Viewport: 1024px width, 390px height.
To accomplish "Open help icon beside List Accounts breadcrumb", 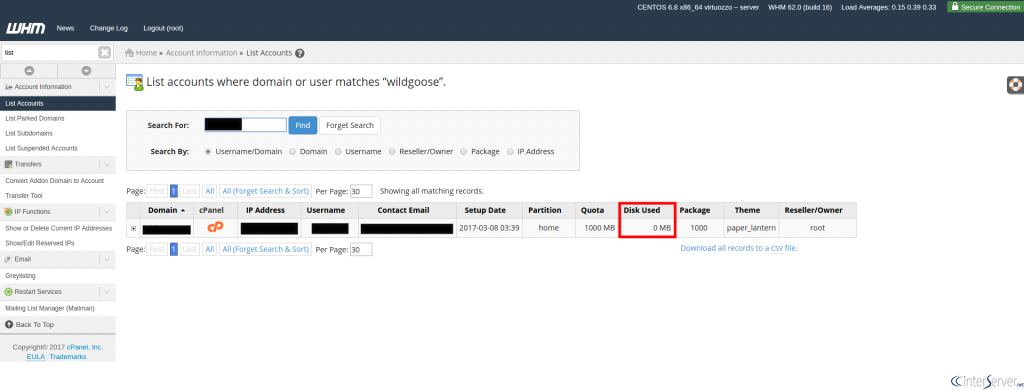I will tap(299, 53).
